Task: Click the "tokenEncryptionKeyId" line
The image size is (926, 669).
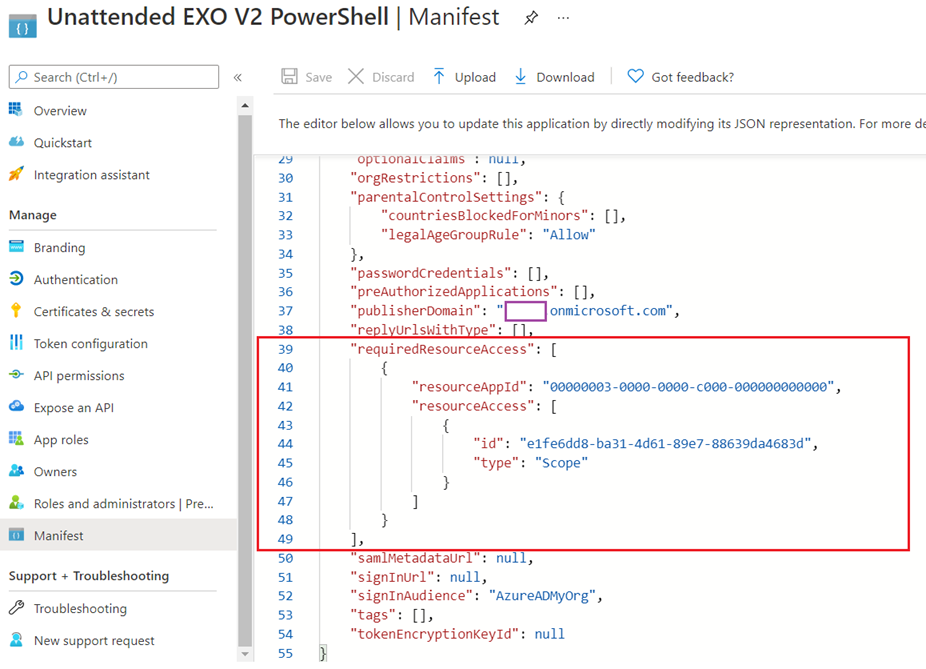Action: pyautogui.click(x=457, y=634)
